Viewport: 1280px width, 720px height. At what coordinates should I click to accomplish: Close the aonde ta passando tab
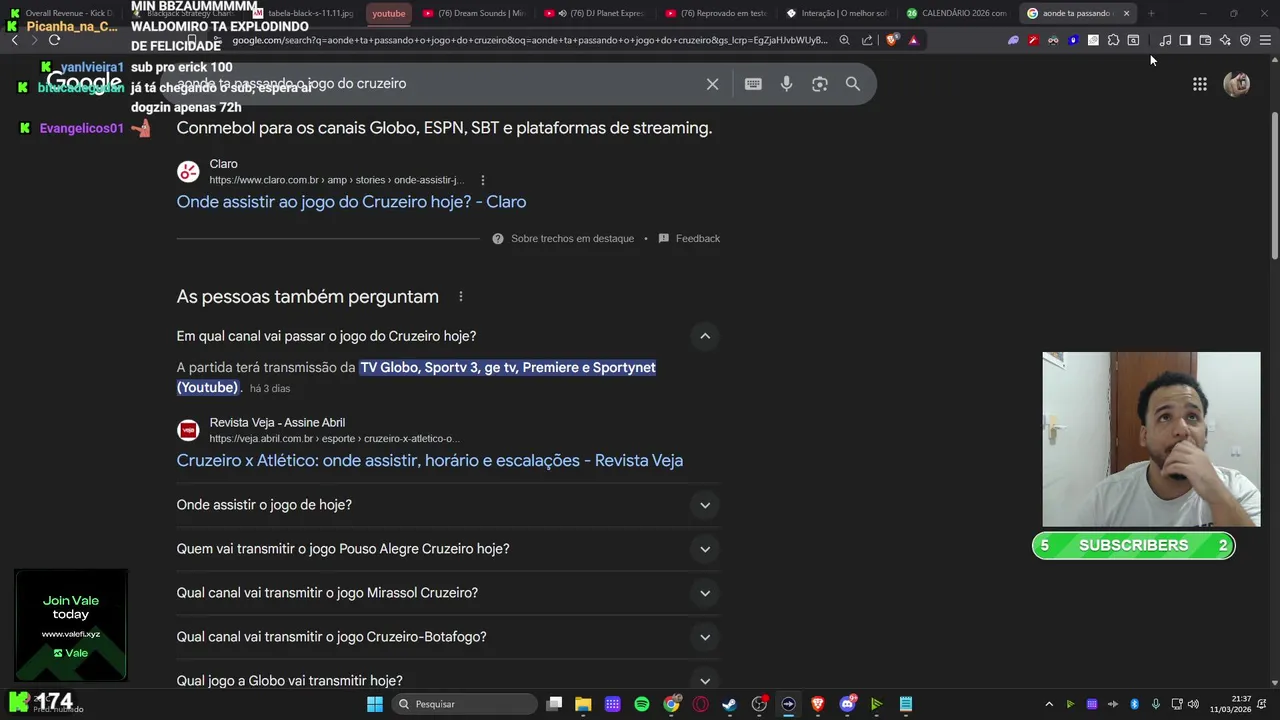[1126, 13]
